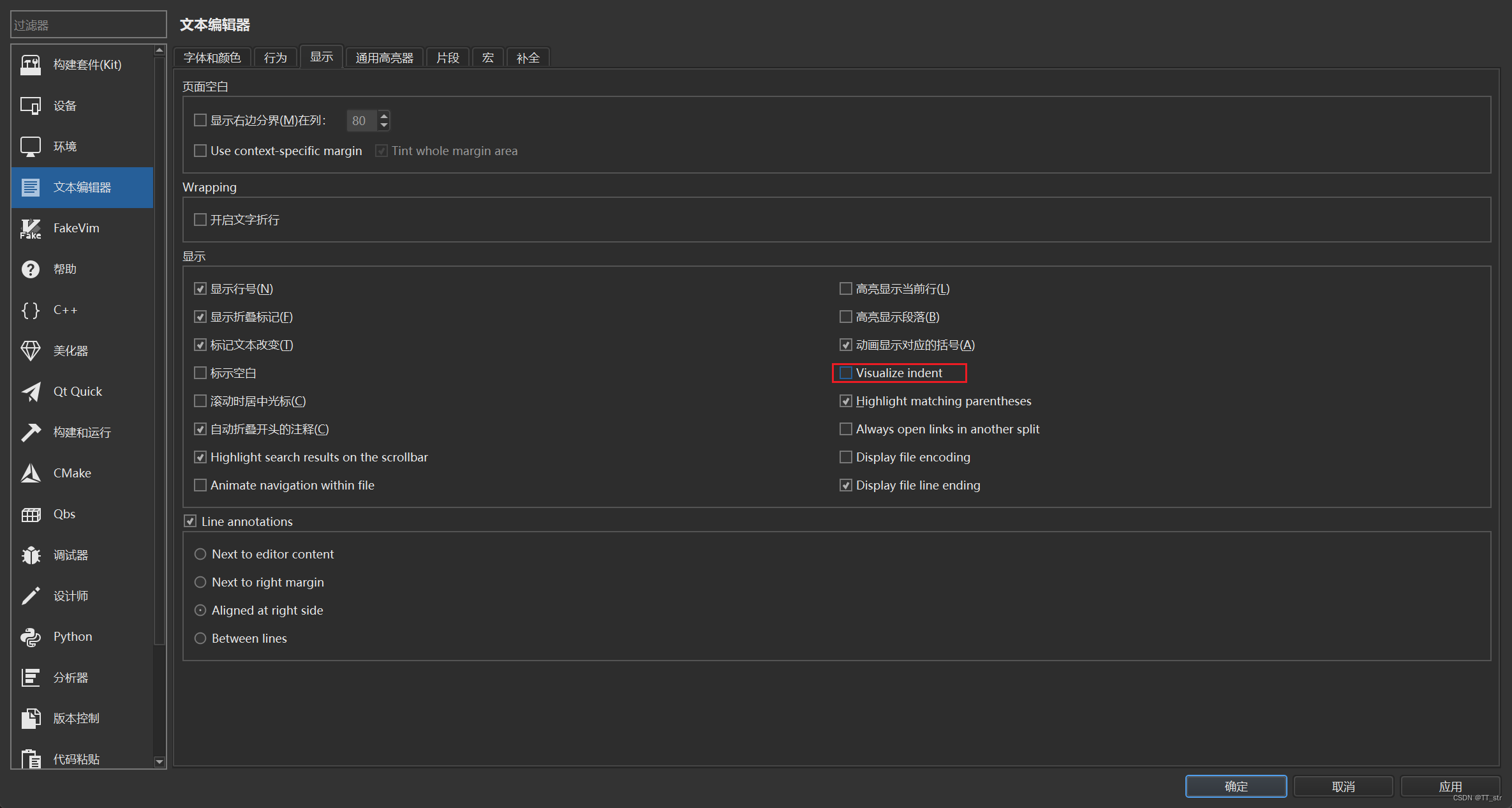The image size is (1512, 808).
Task: Enable Visualize indent checkbox
Action: [x=846, y=373]
